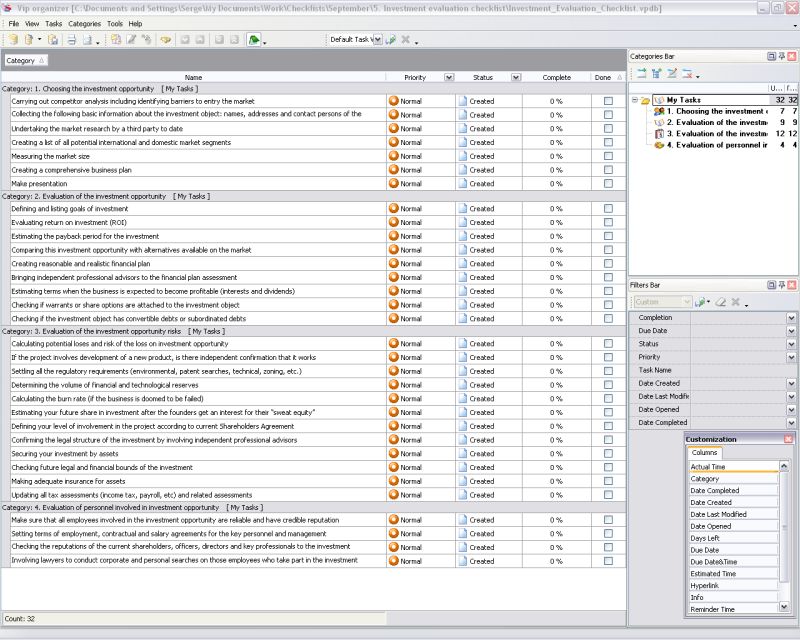Click the print icon in main toolbar
800x640 pixels.
click(71, 40)
